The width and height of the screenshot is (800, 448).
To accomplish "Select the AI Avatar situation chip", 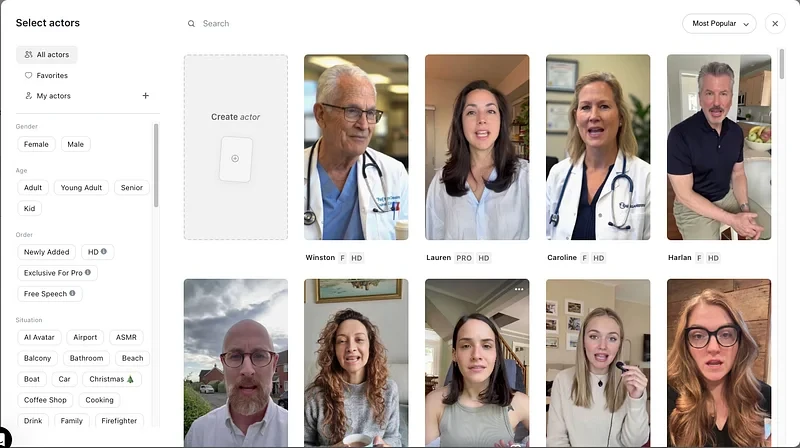I will pyautogui.click(x=39, y=337).
